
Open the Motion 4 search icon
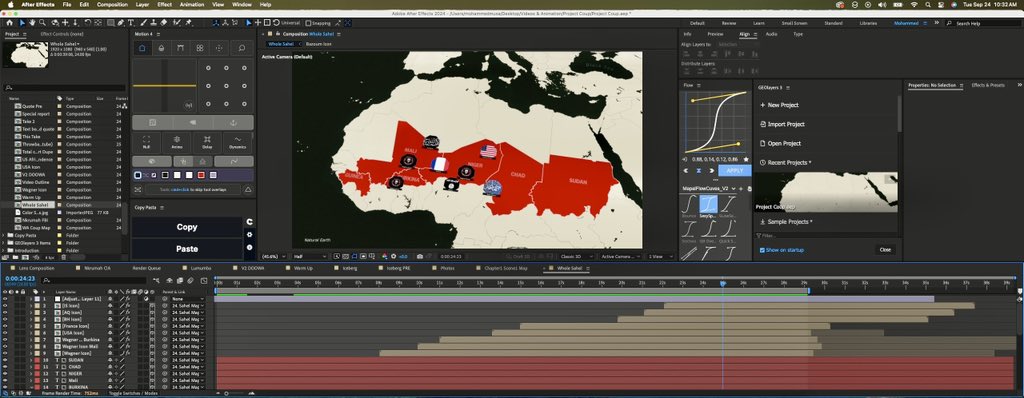click(241, 48)
